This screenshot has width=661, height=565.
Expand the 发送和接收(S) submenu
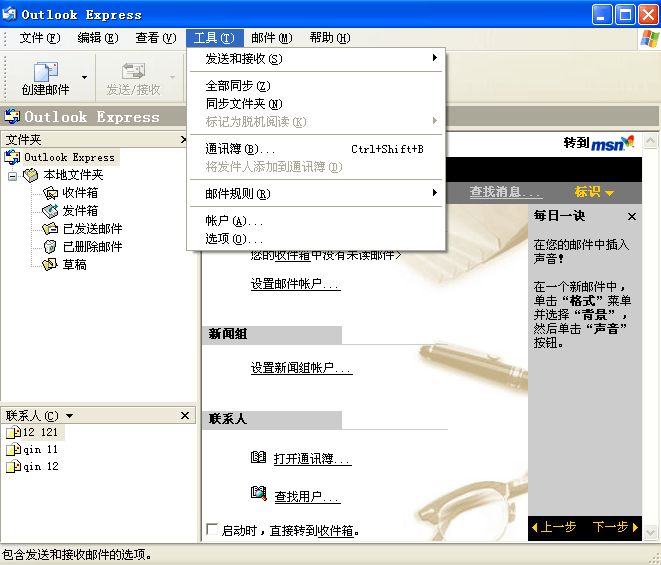click(x=316, y=58)
